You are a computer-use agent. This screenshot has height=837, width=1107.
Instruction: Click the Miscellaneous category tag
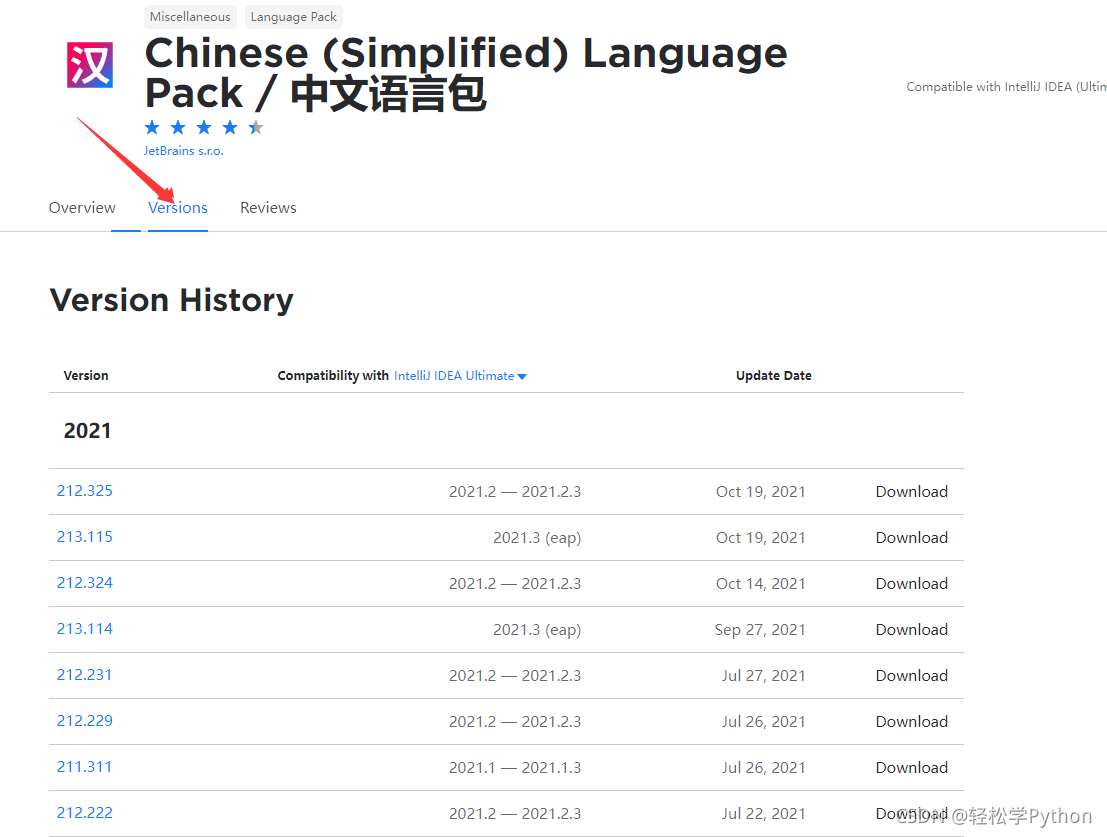click(x=190, y=16)
